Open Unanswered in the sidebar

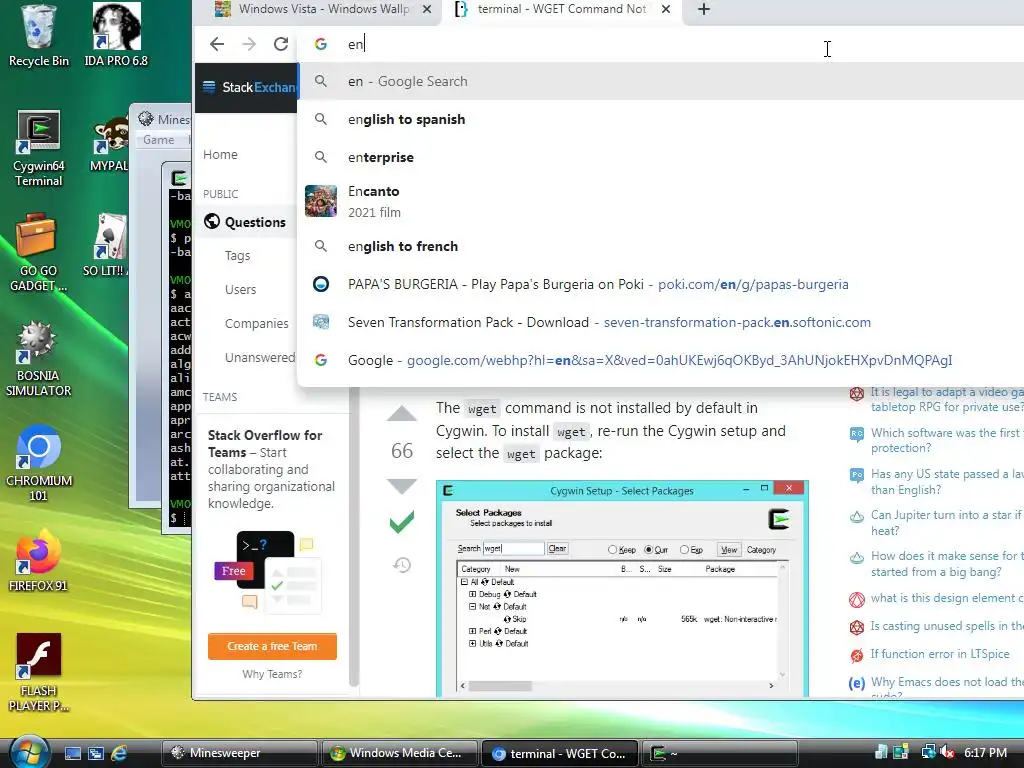[260, 357]
